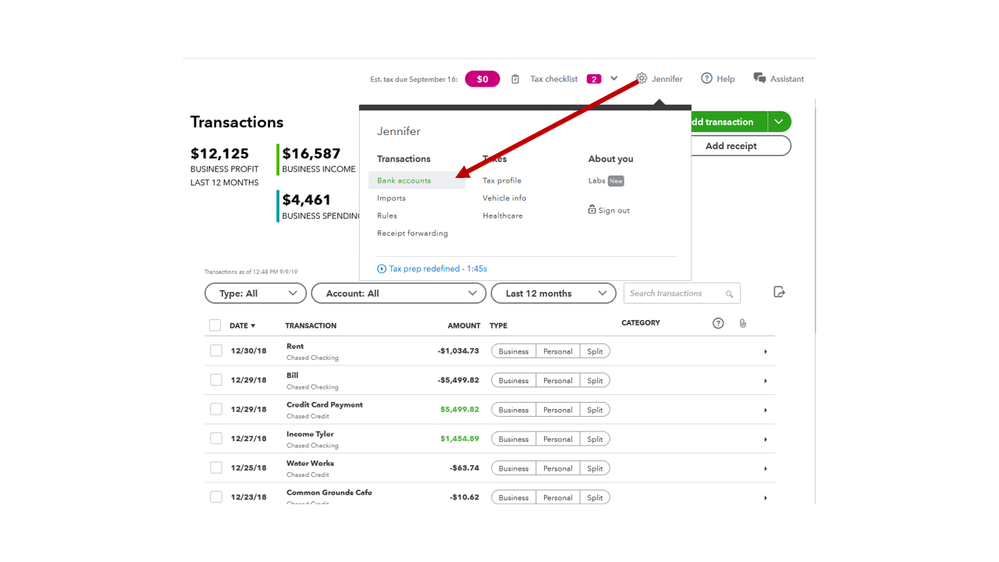The image size is (999, 562).
Task: Expand the Bill transaction row arrow
Action: click(765, 381)
